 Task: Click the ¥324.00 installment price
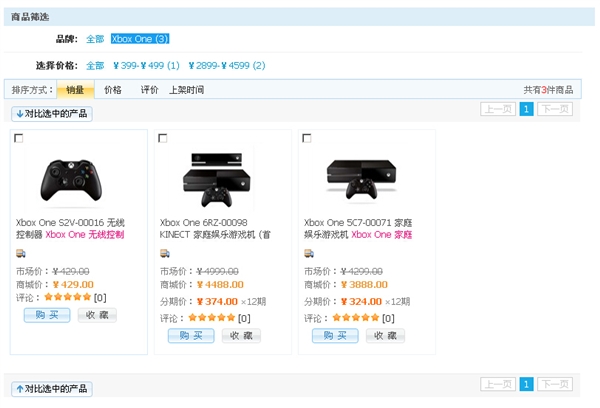click(361, 302)
